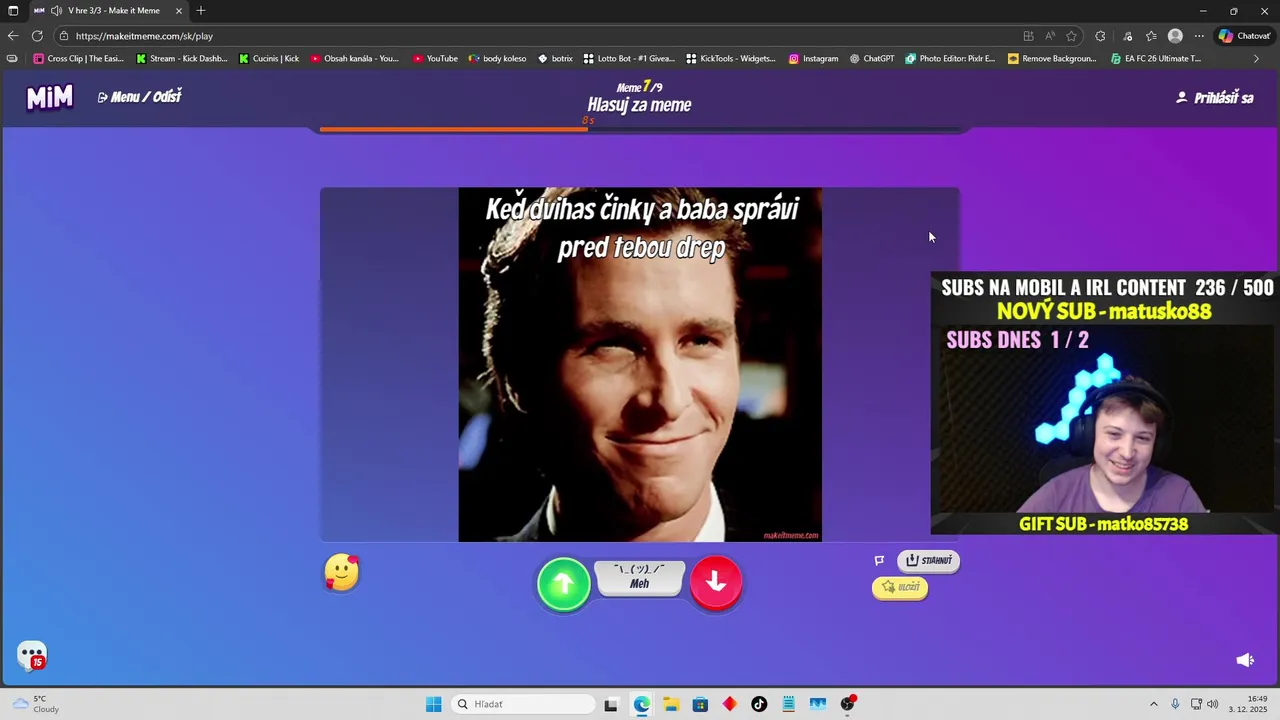Open File Explorer from taskbar
Viewport: 1280px width, 720px height.
point(671,704)
